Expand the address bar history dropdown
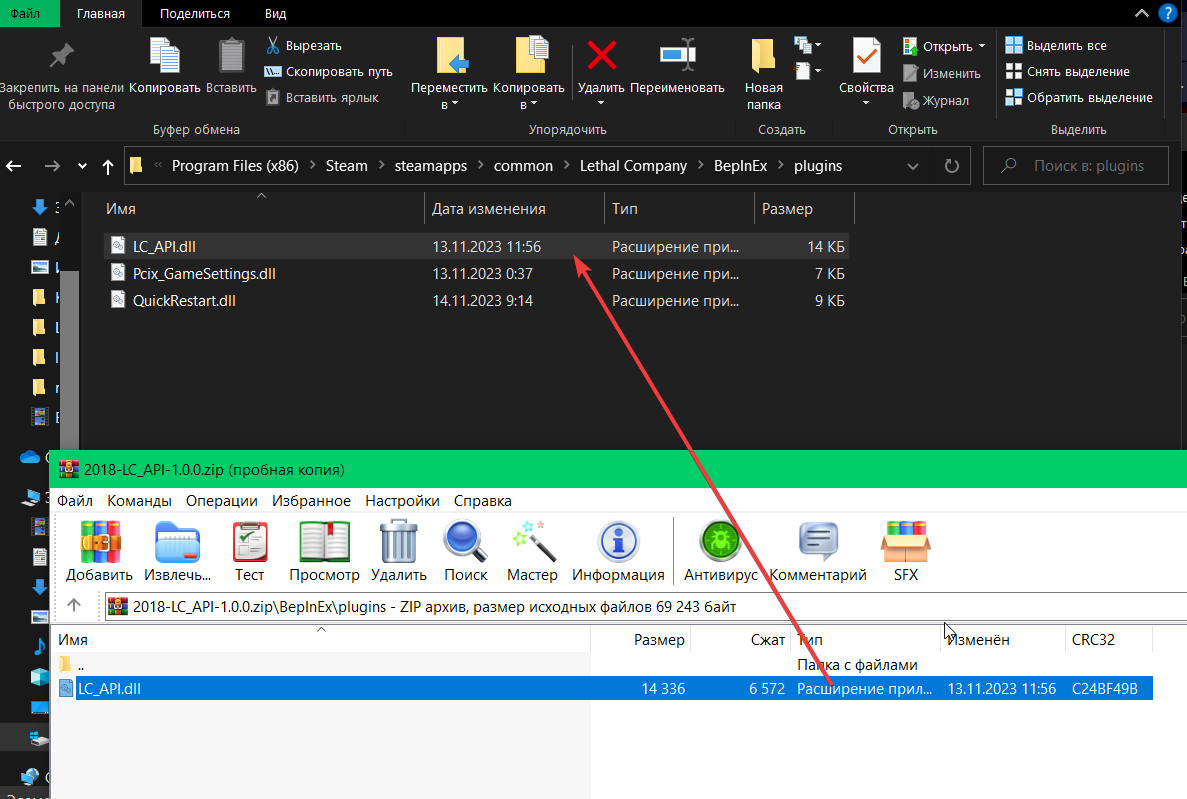Screen dimensions: 1187x799 [913, 166]
